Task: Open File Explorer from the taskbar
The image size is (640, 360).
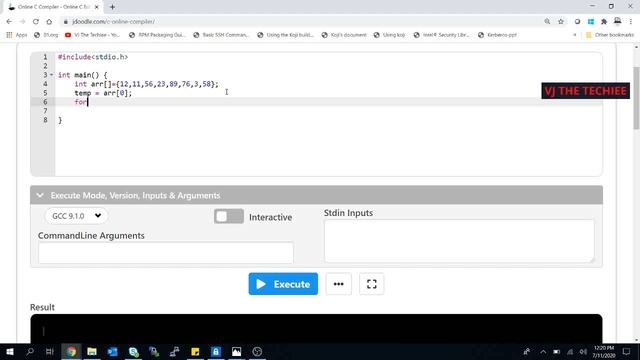Action: coord(92,351)
